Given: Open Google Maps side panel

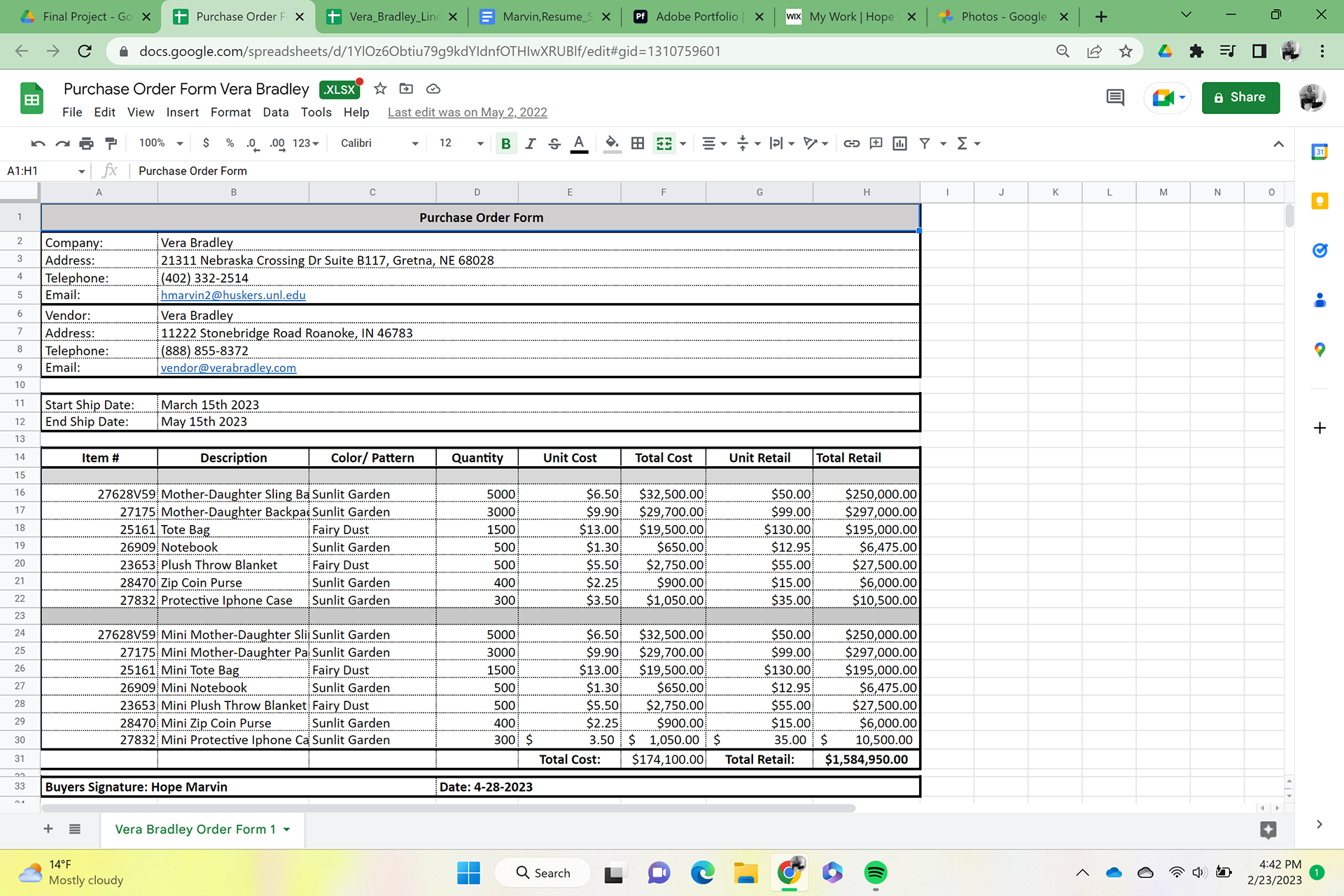Looking at the screenshot, I should click(x=1319, y=349).
